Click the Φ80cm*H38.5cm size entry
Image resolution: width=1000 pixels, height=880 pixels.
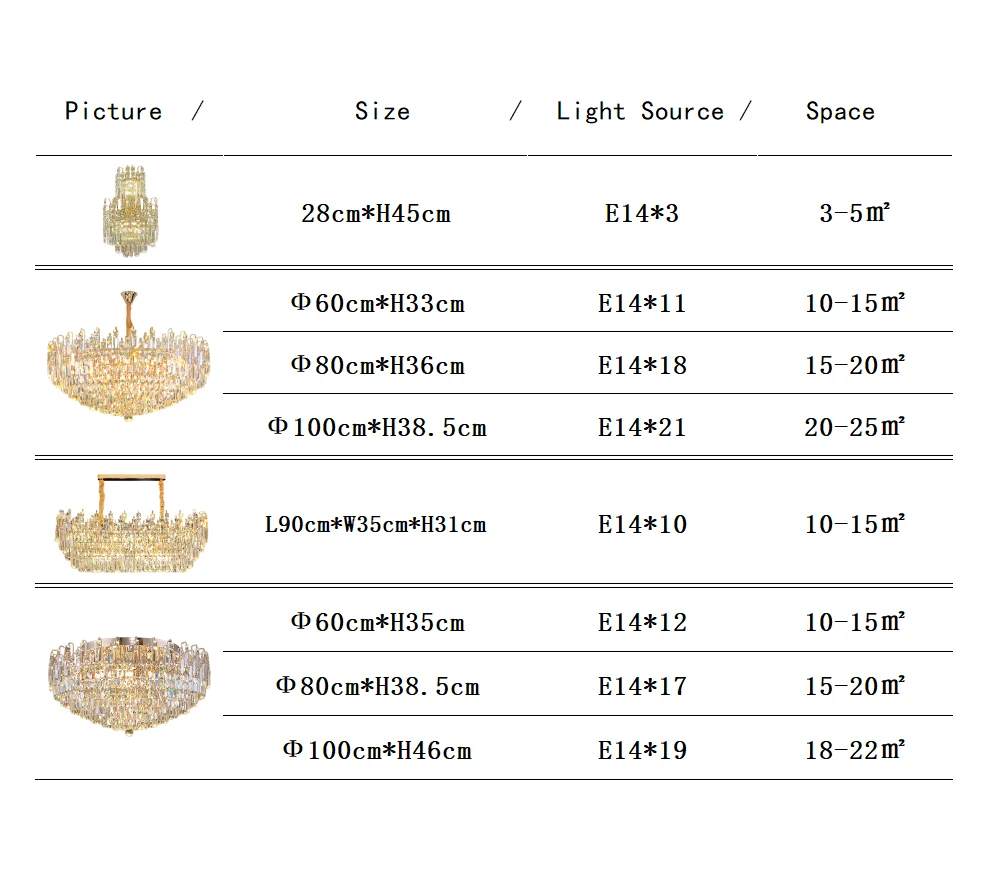tap(378, 687)
